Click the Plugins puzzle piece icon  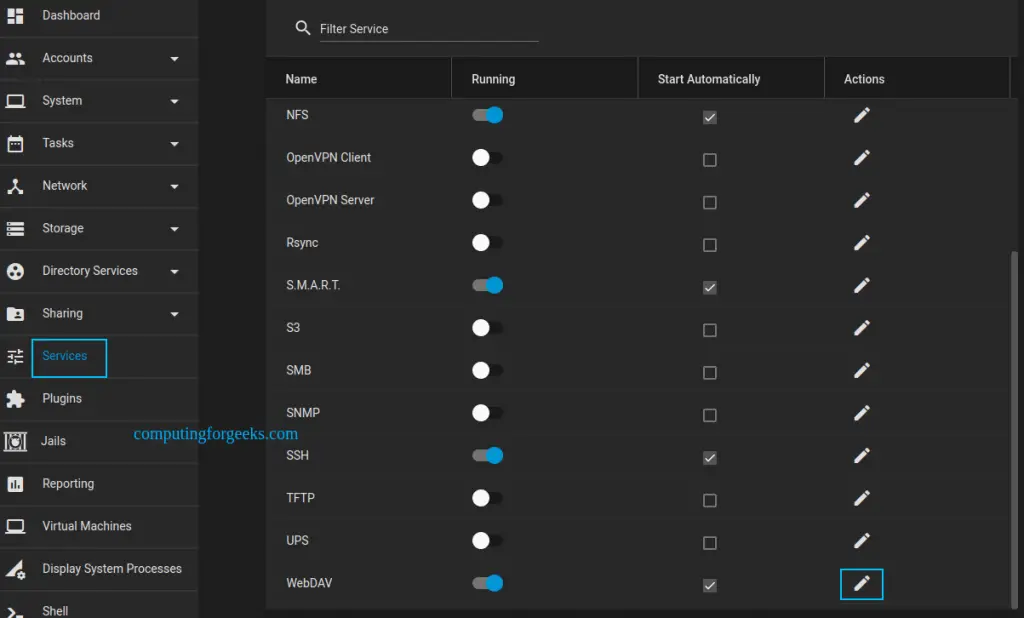(x=15, y=398)
